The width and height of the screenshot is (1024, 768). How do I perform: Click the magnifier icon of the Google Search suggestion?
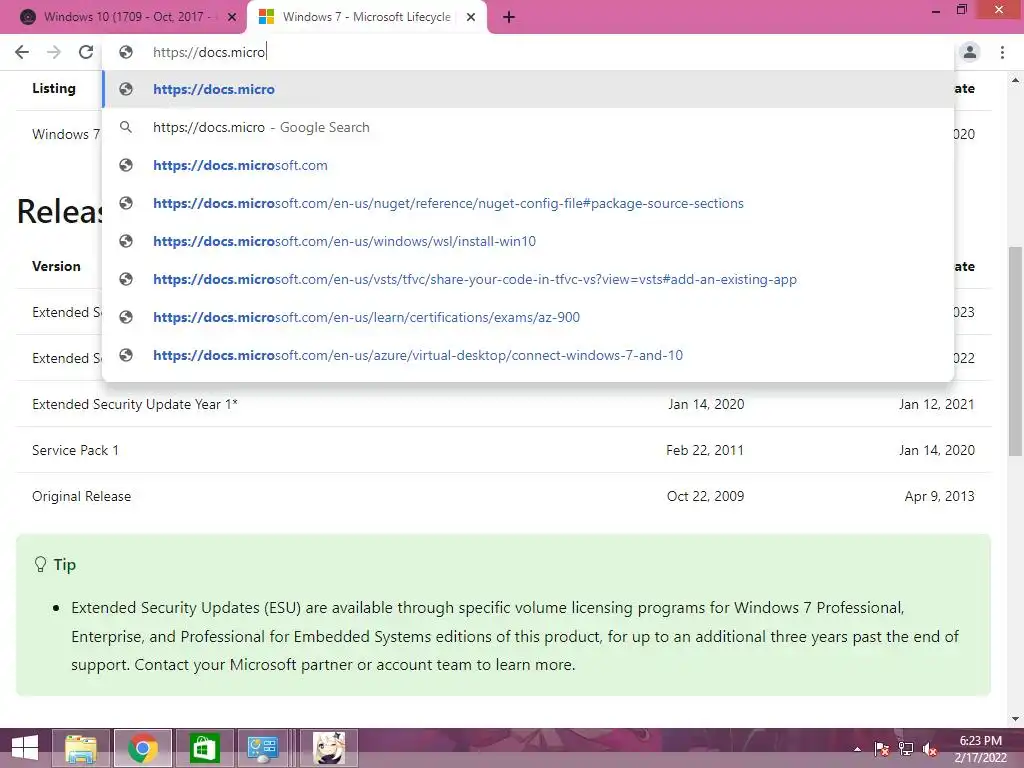click(126, 127)
